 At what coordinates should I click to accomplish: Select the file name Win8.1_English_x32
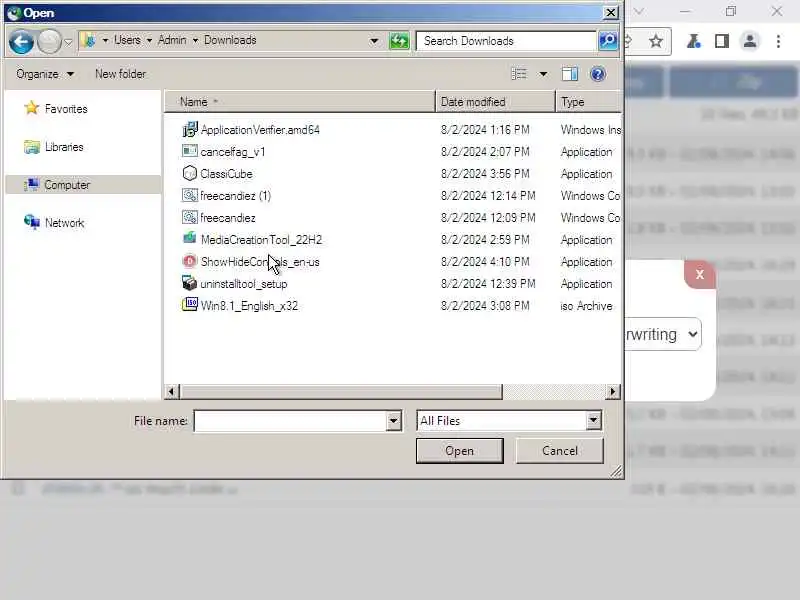point(249,306)
